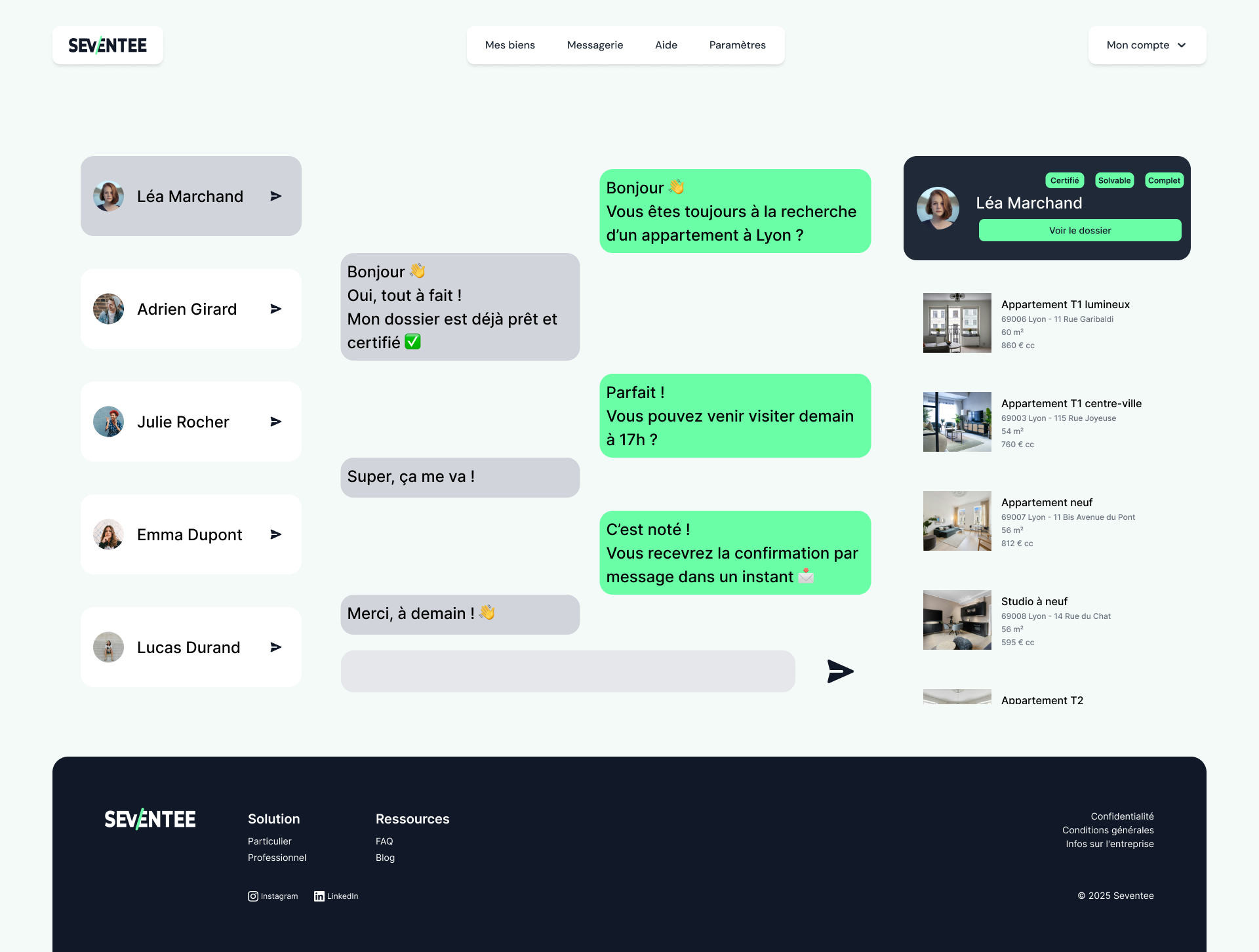Select Studio à neuf listing photo

(x=957, y=620)
